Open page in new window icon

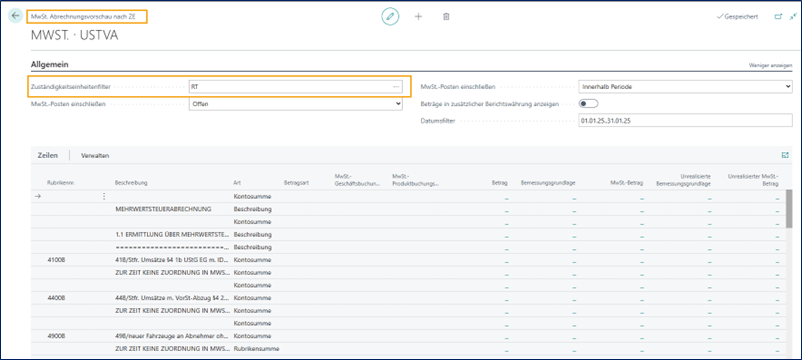778,16
